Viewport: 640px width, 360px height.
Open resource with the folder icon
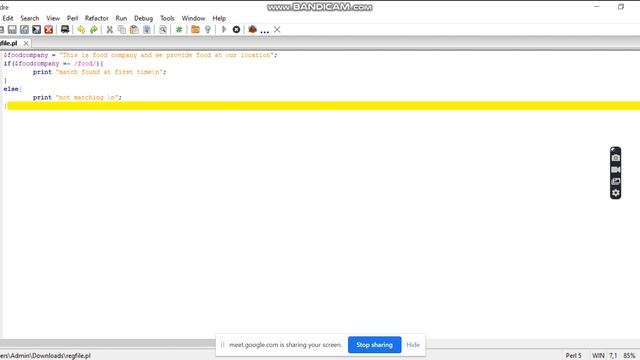click(x=195, y=29)
